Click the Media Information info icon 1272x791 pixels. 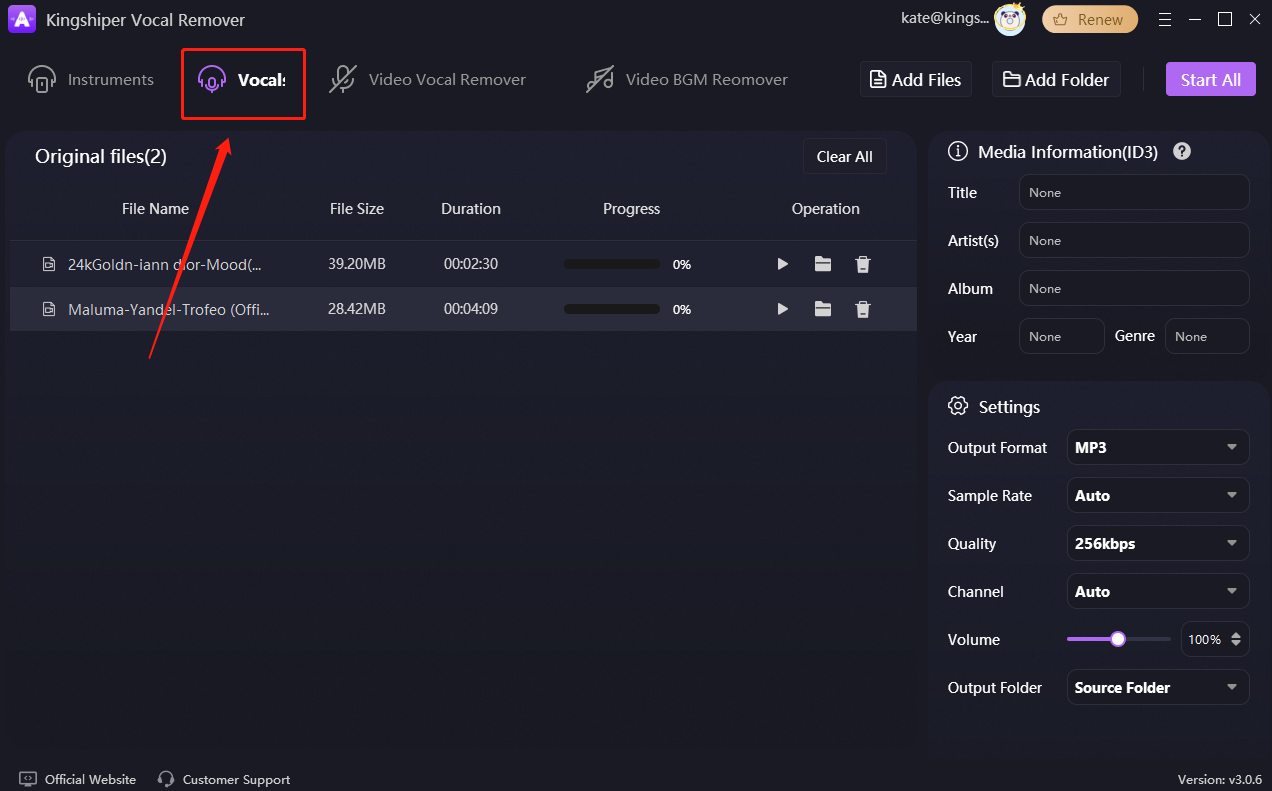[958, 151]
